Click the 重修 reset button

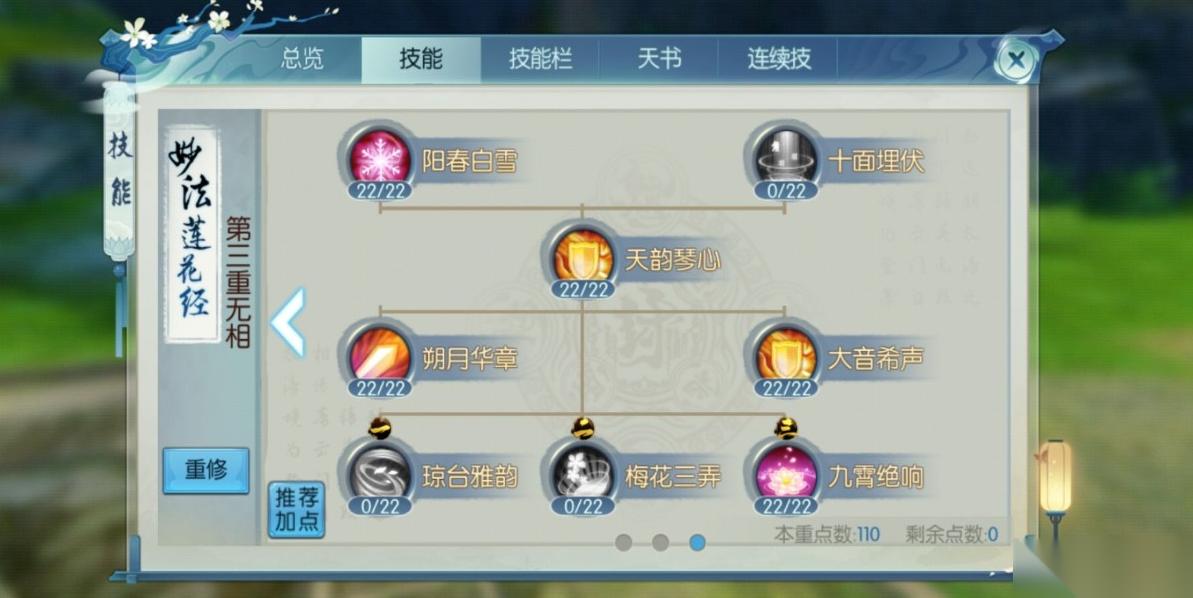(x=206, y=470)
